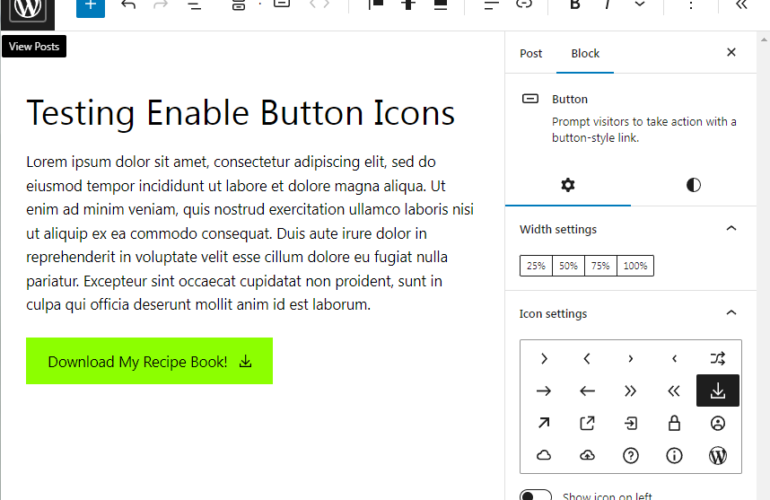Choose the WordPress logo icon in Icon settings
Screen dimensions: 770x500
tap(717, 455)
